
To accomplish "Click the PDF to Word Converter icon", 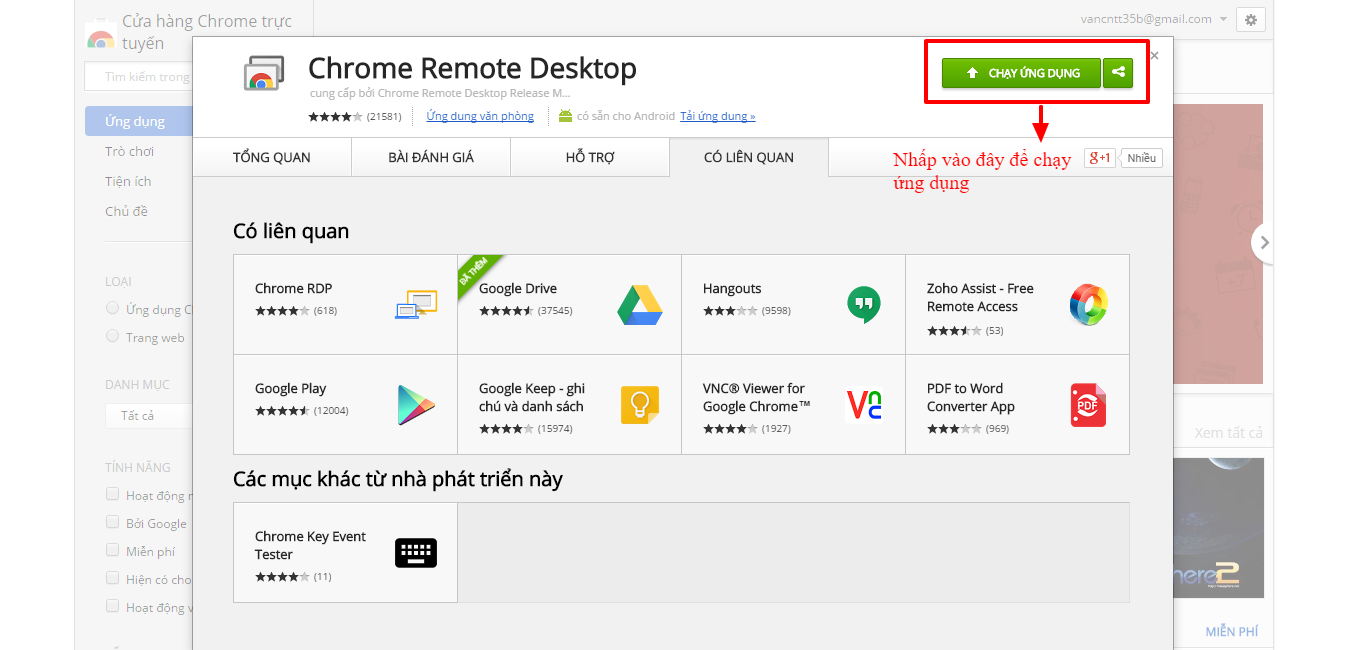I will click(1088, 405).
